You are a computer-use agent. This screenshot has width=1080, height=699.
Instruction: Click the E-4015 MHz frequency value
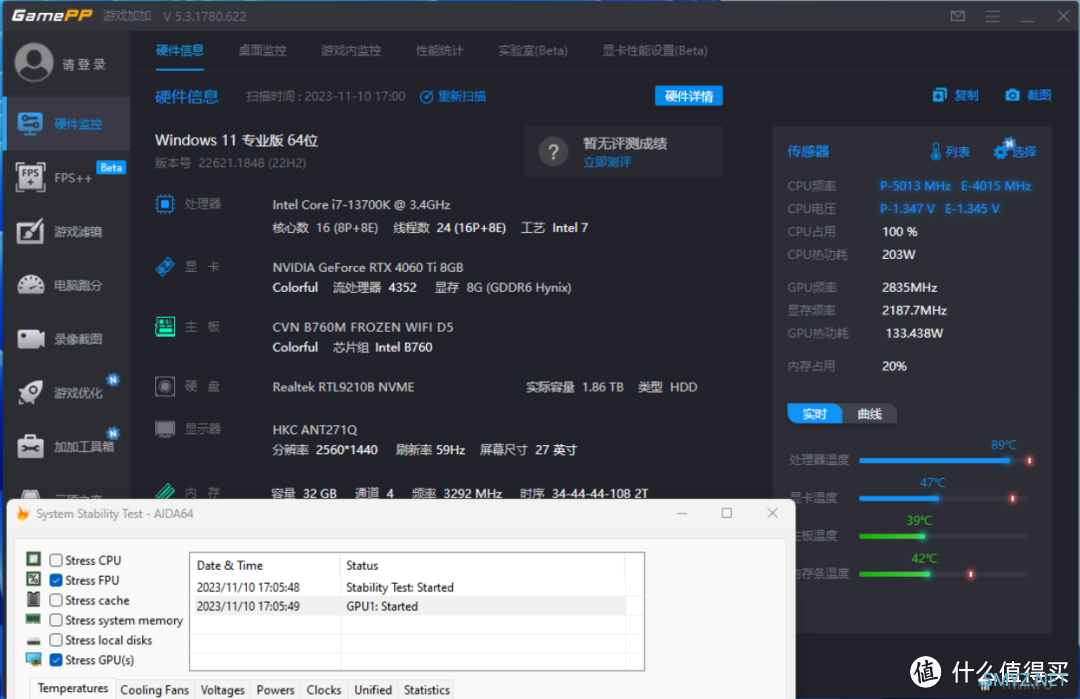coord(996,186)
